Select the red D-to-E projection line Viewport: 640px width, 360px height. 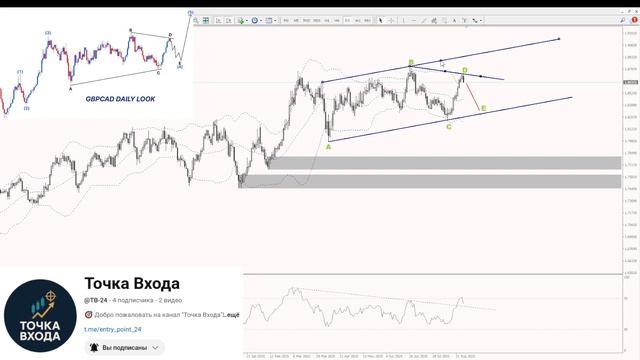point(473,96)
